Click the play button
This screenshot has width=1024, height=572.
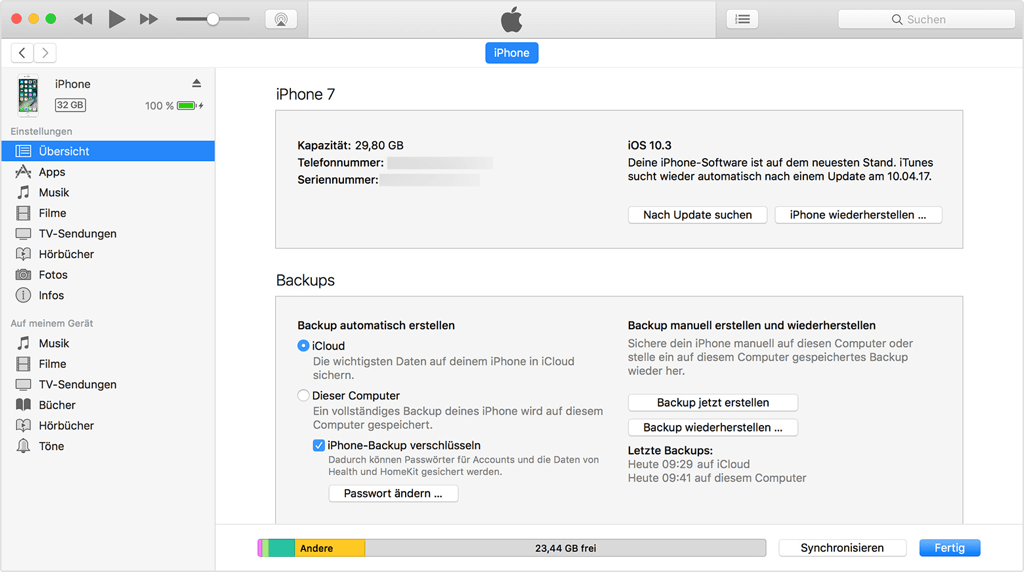click(116, 19)
